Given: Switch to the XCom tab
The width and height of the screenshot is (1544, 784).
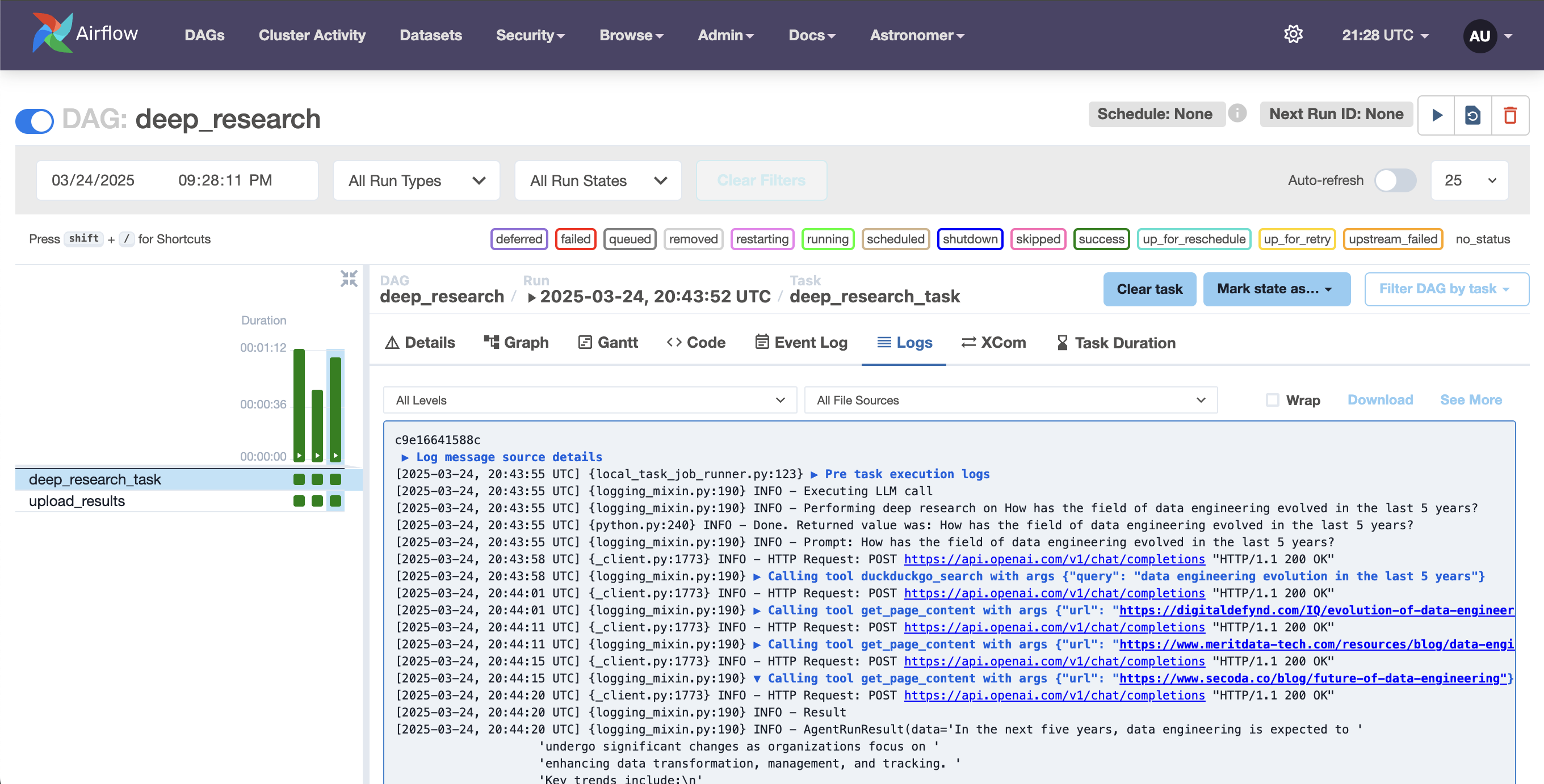Looking at the screenshot, I should coord(993,342).
